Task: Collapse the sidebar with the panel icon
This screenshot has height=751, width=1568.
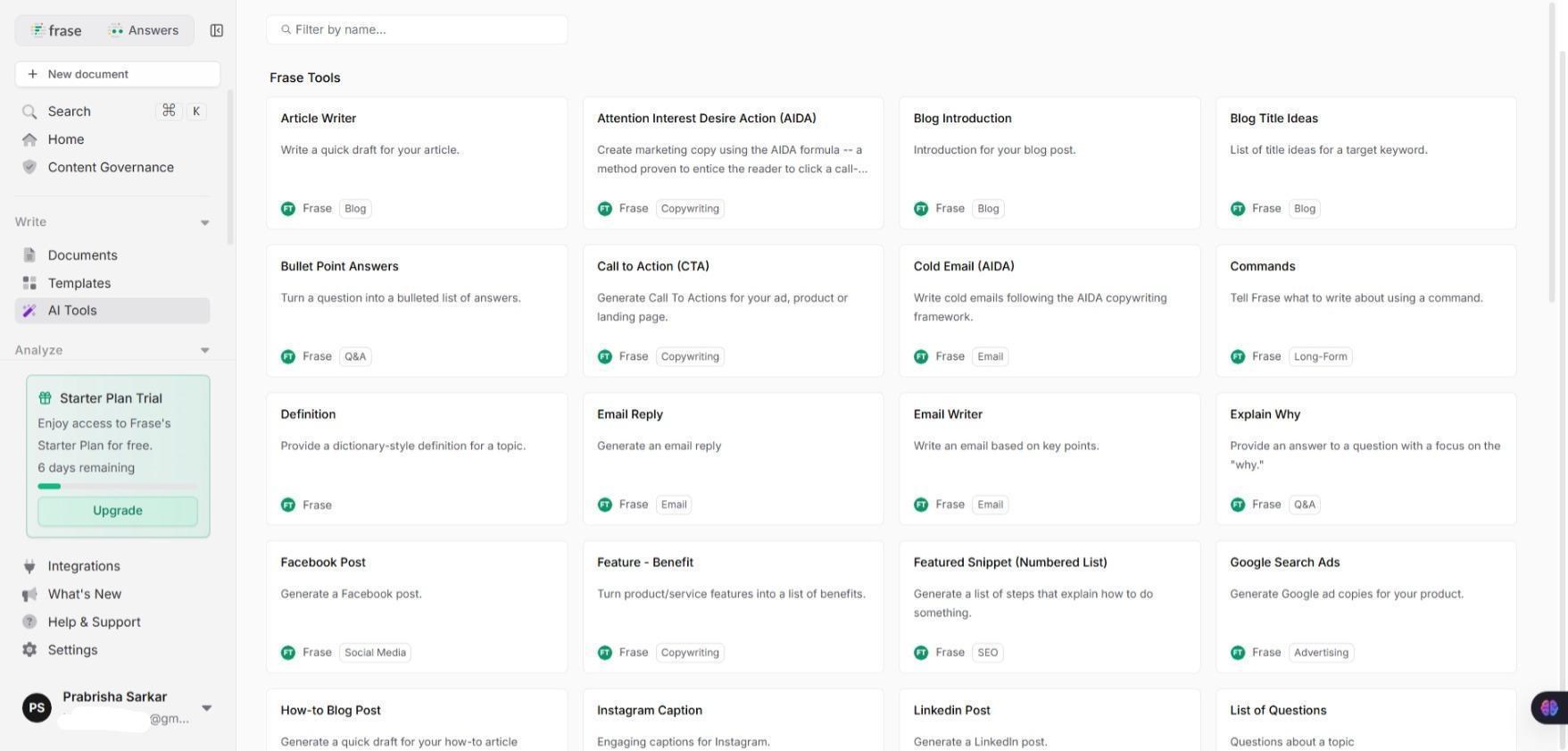Action: [216, 30]
